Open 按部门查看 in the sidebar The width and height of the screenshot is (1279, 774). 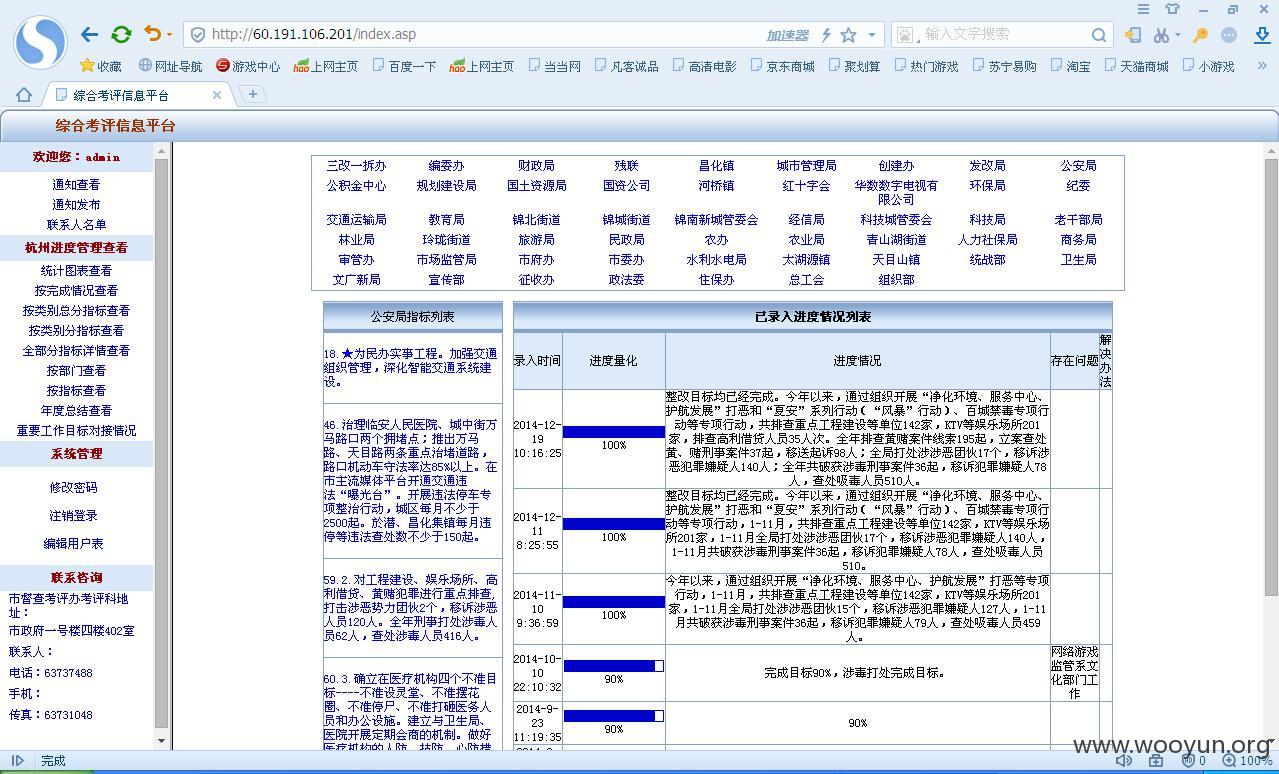(x=76, y=371)
